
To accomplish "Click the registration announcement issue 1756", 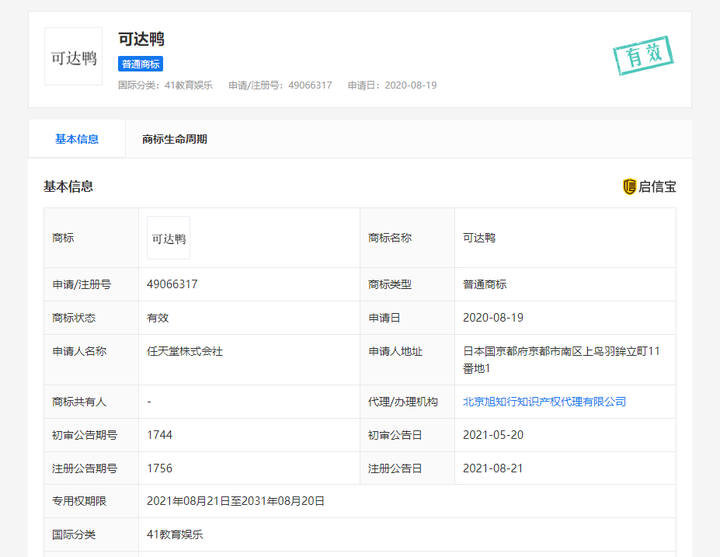I will [x=160, y=468].
